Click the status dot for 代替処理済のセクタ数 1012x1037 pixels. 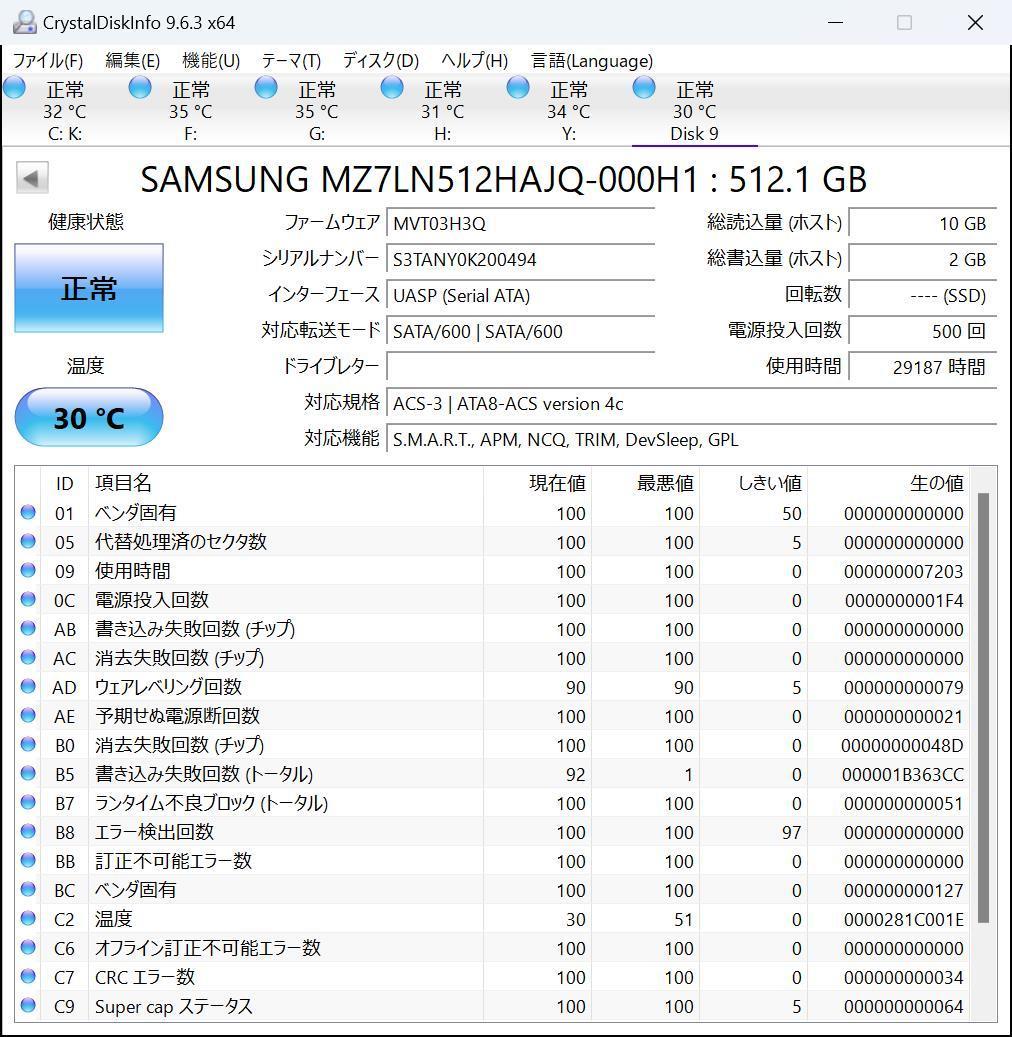[x=28, y=541]
